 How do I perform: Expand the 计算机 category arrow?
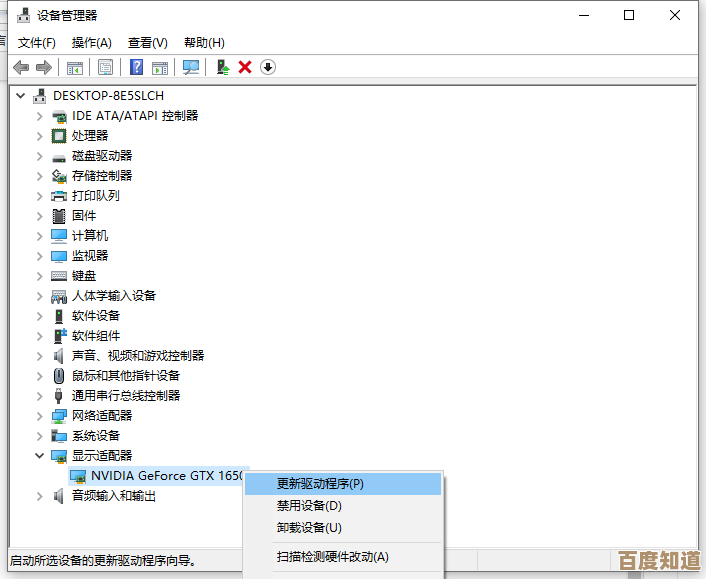(40, 236)
